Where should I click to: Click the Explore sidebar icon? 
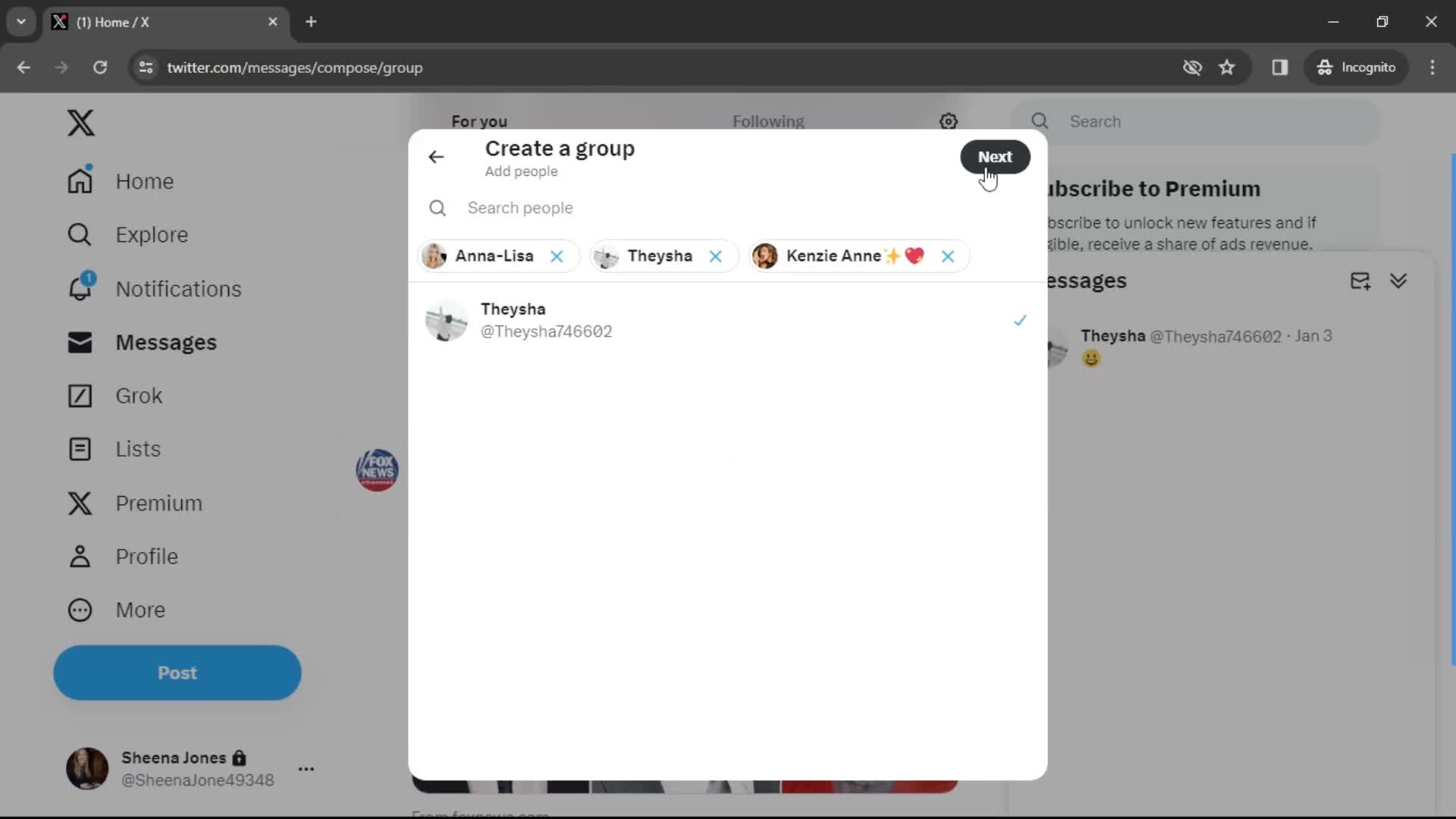click(x=80, y=234)
